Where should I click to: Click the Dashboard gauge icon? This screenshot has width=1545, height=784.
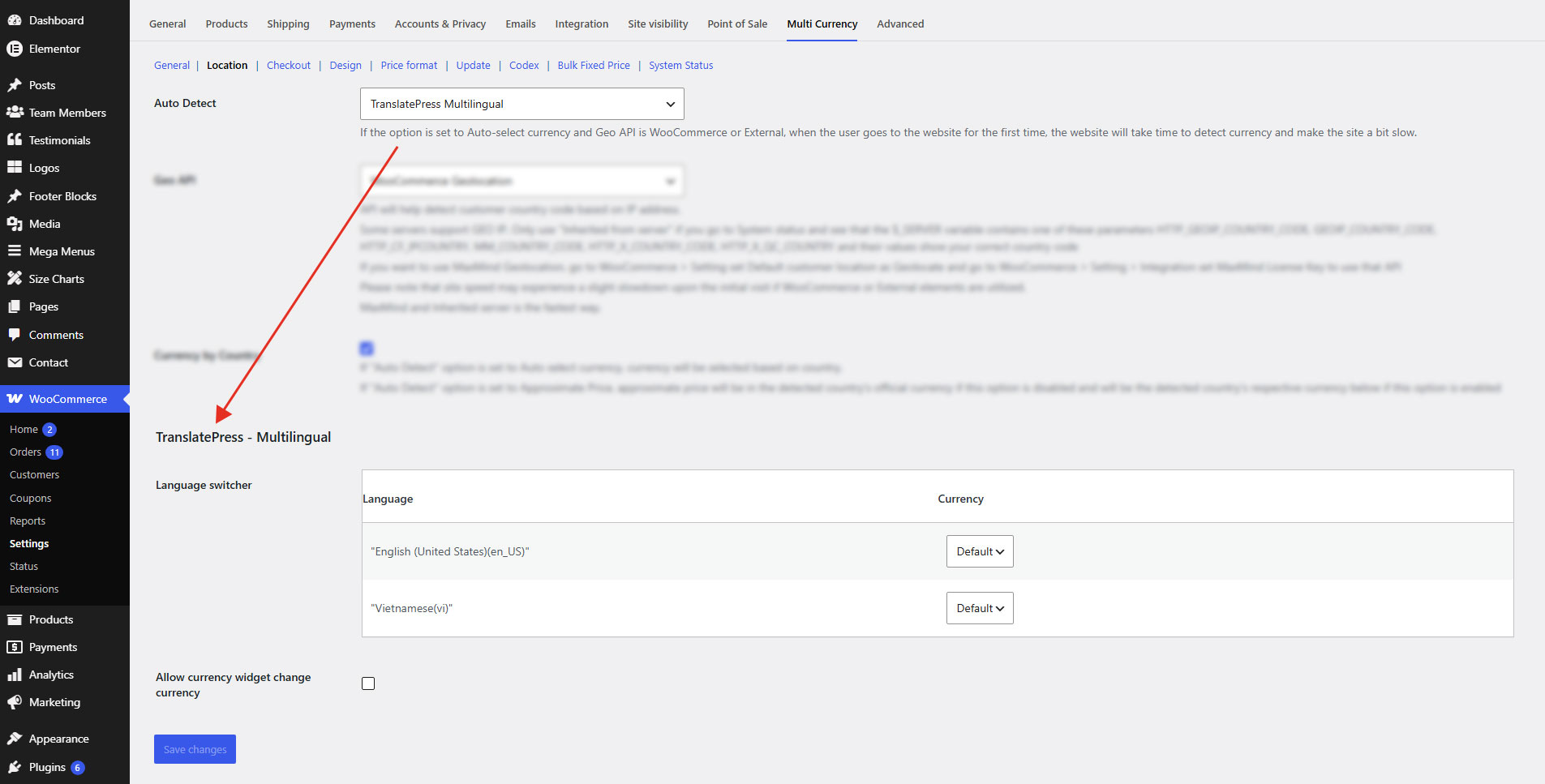tap(15, 20)
